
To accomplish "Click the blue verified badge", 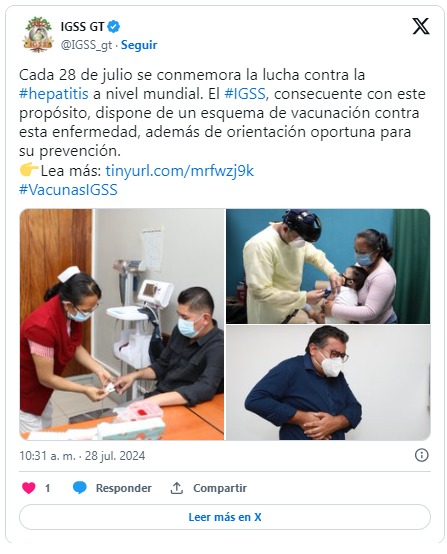I will tap(114, 26).
